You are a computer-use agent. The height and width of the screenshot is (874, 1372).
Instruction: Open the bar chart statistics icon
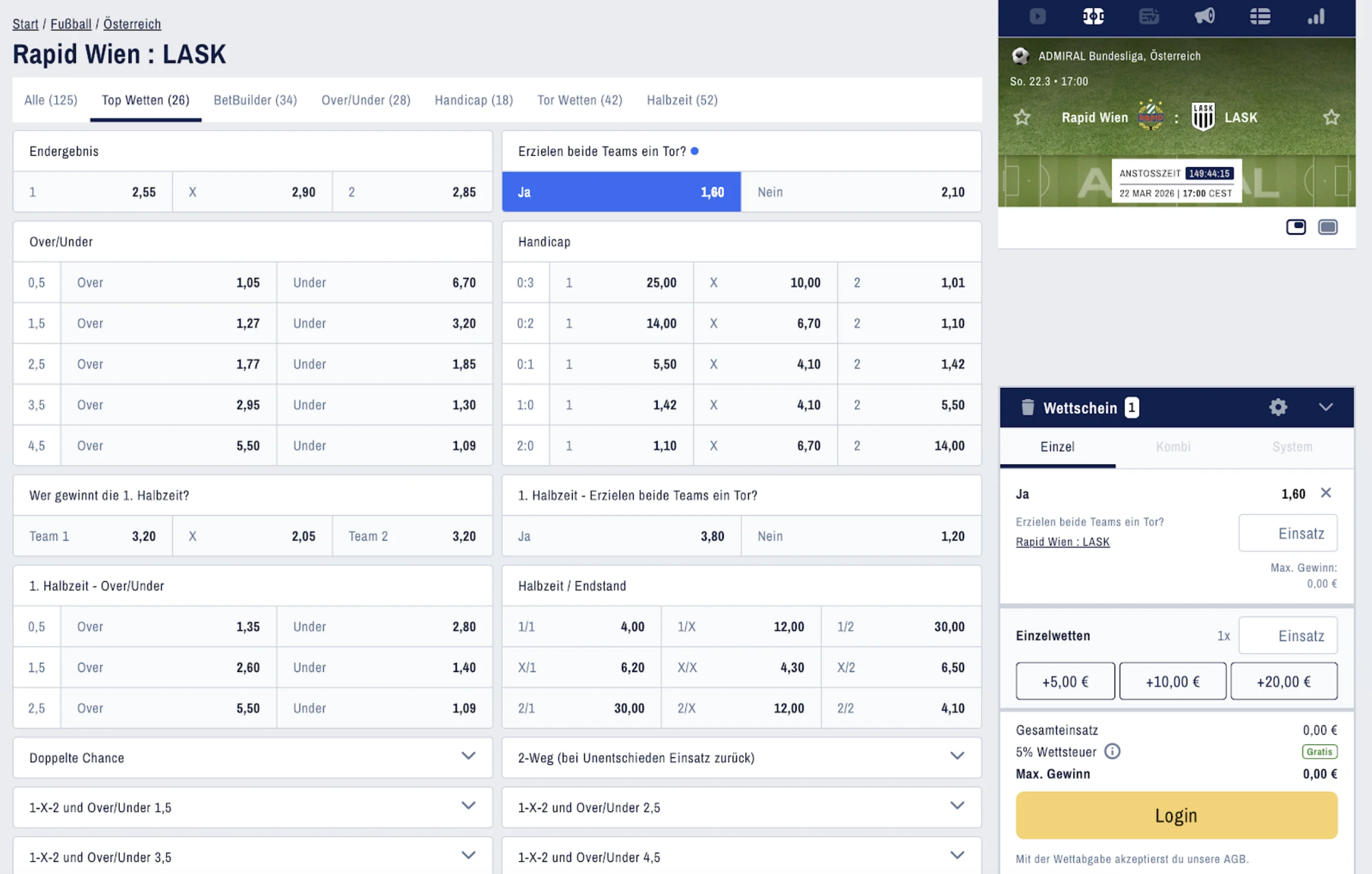pos(1316,16)
